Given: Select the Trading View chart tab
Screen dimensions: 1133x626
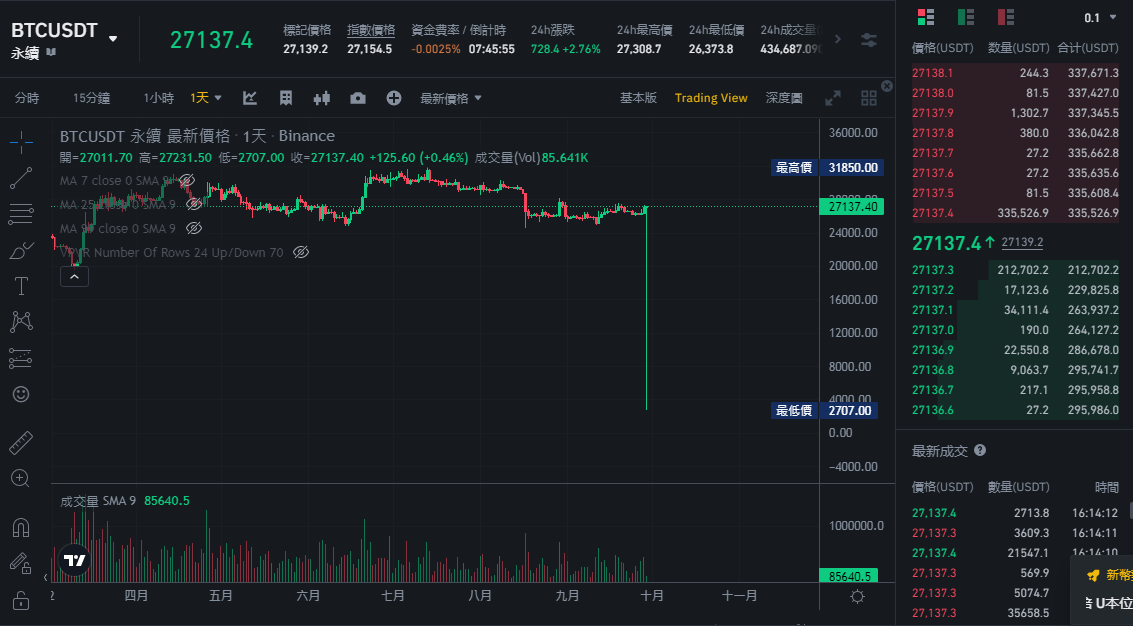Looking at the screenshot, I should [x=711, y=98].
